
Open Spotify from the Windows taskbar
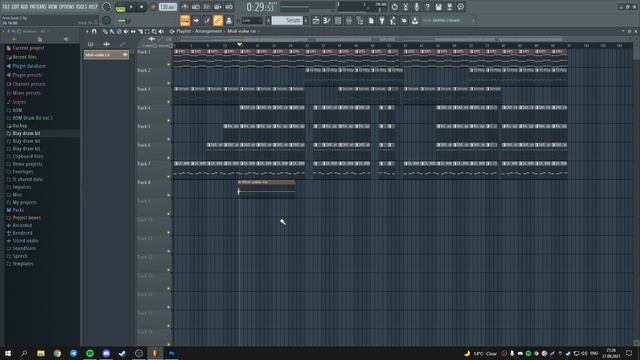click(x=90, y=353)
